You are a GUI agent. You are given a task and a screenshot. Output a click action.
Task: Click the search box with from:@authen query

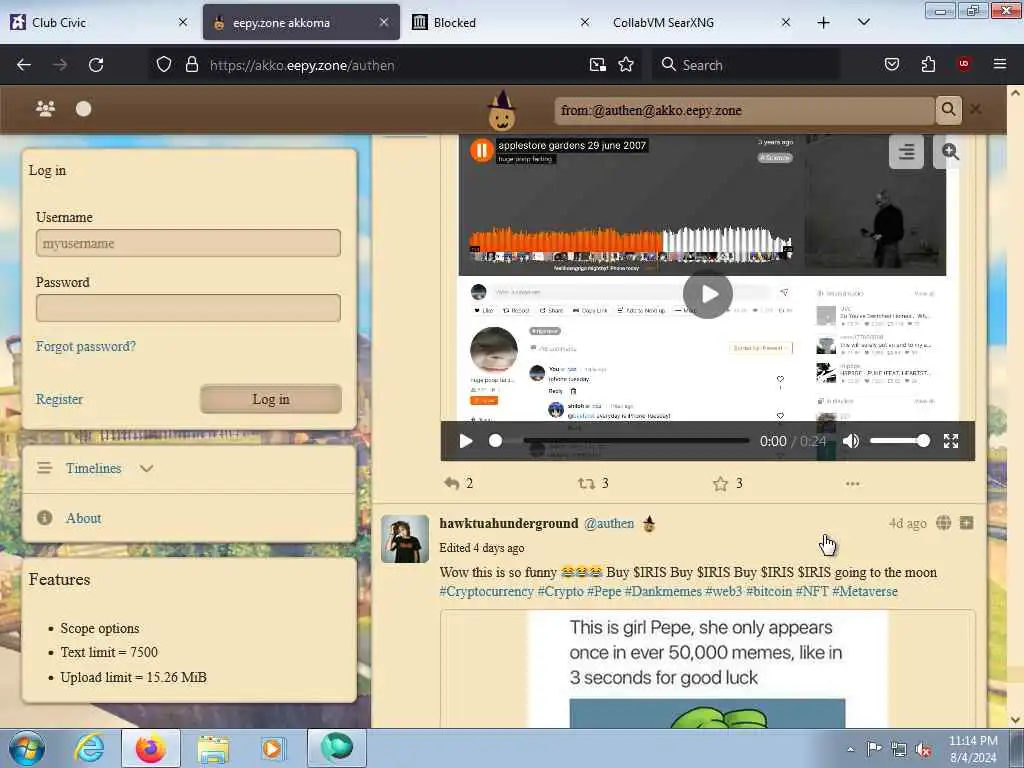click(x=744, y=110)
